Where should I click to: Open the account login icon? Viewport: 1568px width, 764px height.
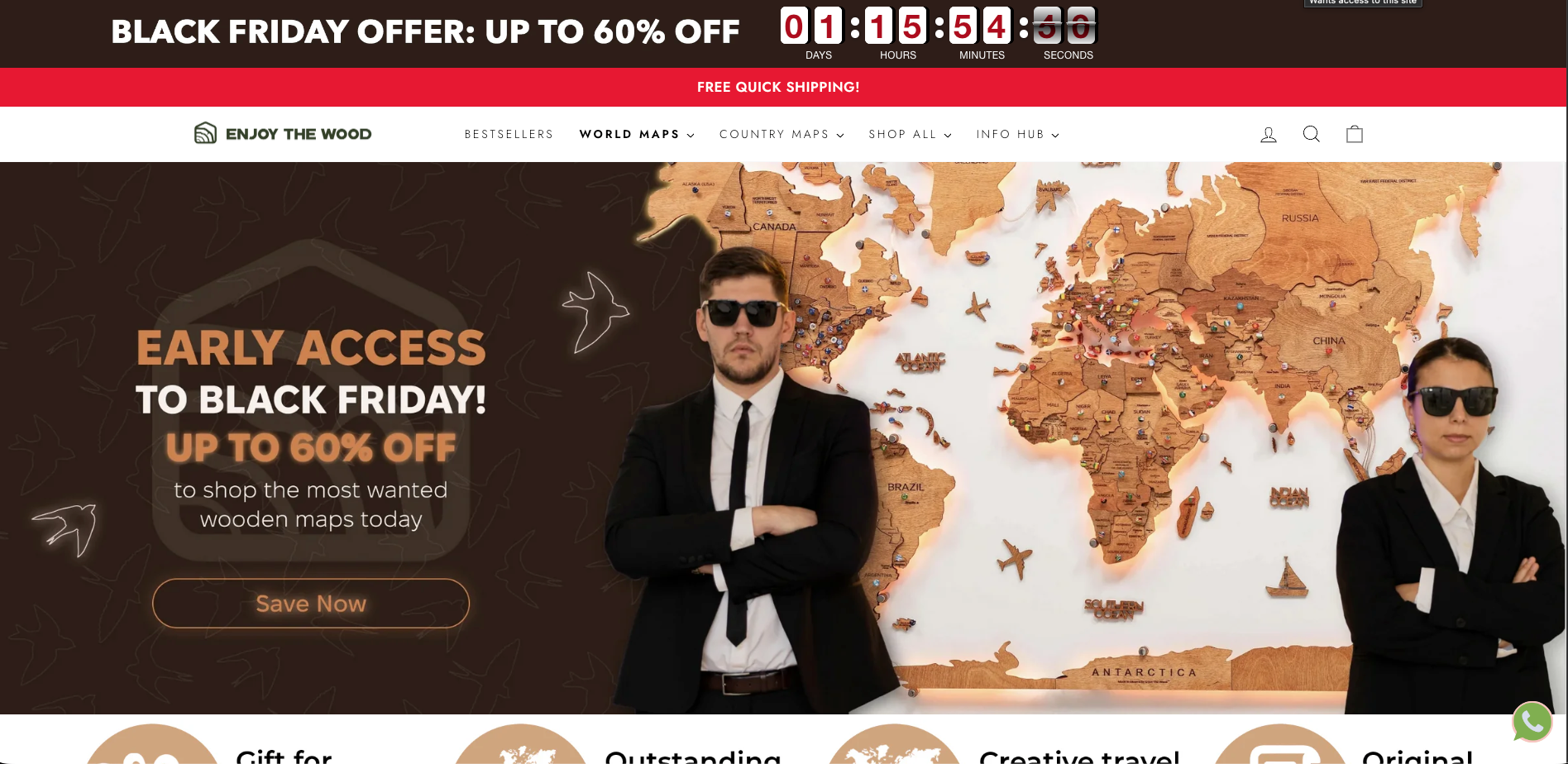click(1269, 134)
